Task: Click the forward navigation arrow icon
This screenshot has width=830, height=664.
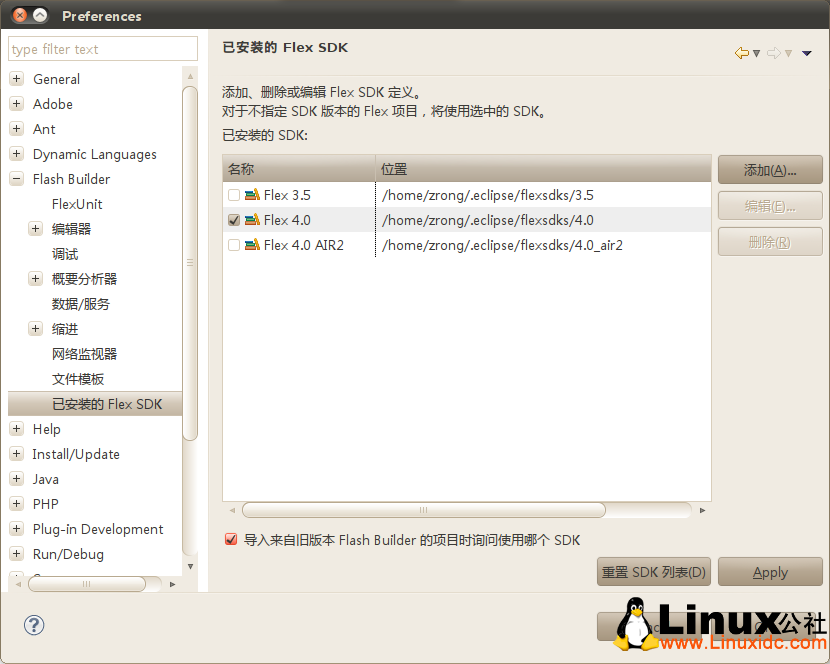Action: point(773,53)
